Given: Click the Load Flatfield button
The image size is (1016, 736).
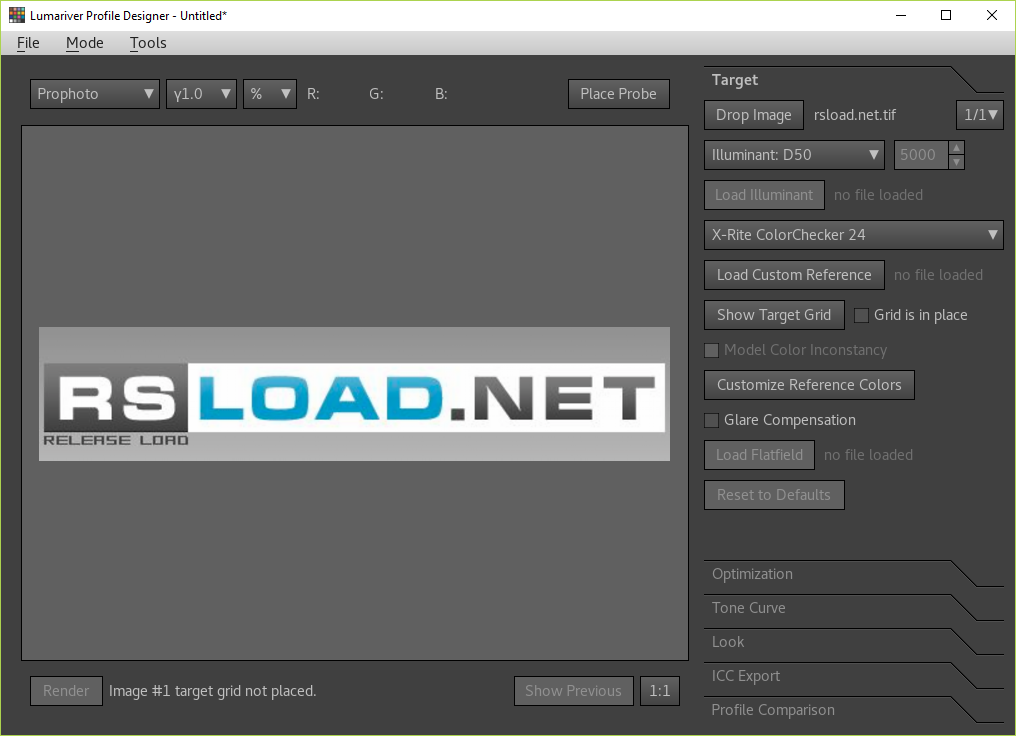Looking at the screenshot, I should pos(759,455).
